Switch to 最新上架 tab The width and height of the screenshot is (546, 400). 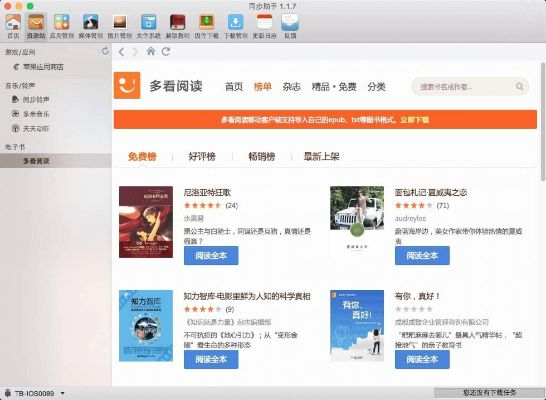coord(321,156)
